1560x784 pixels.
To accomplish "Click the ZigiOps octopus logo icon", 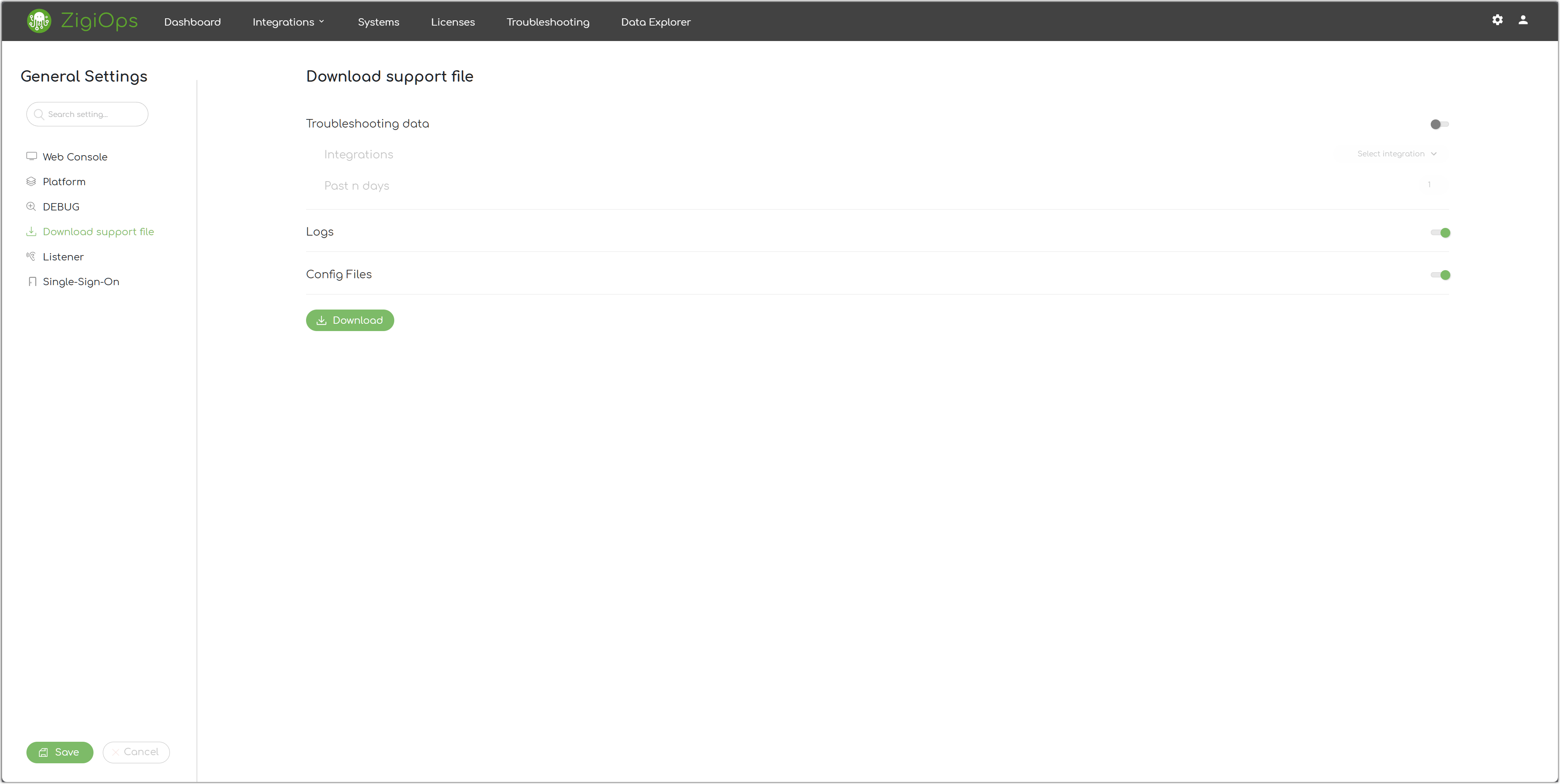I will (x=39, y=21).
